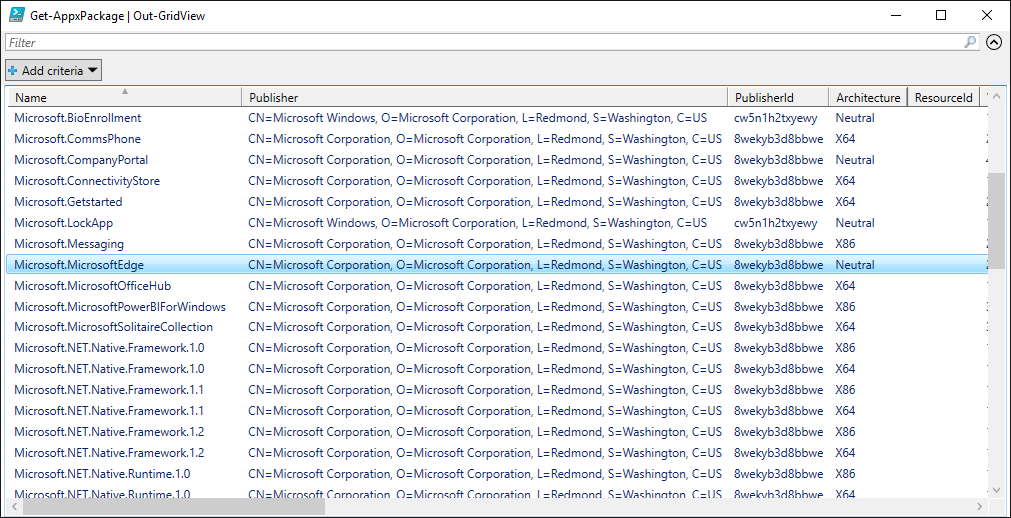Sort by Architecture column header
The height and width of the screenshot is (518, 1011).
point(867,97)
